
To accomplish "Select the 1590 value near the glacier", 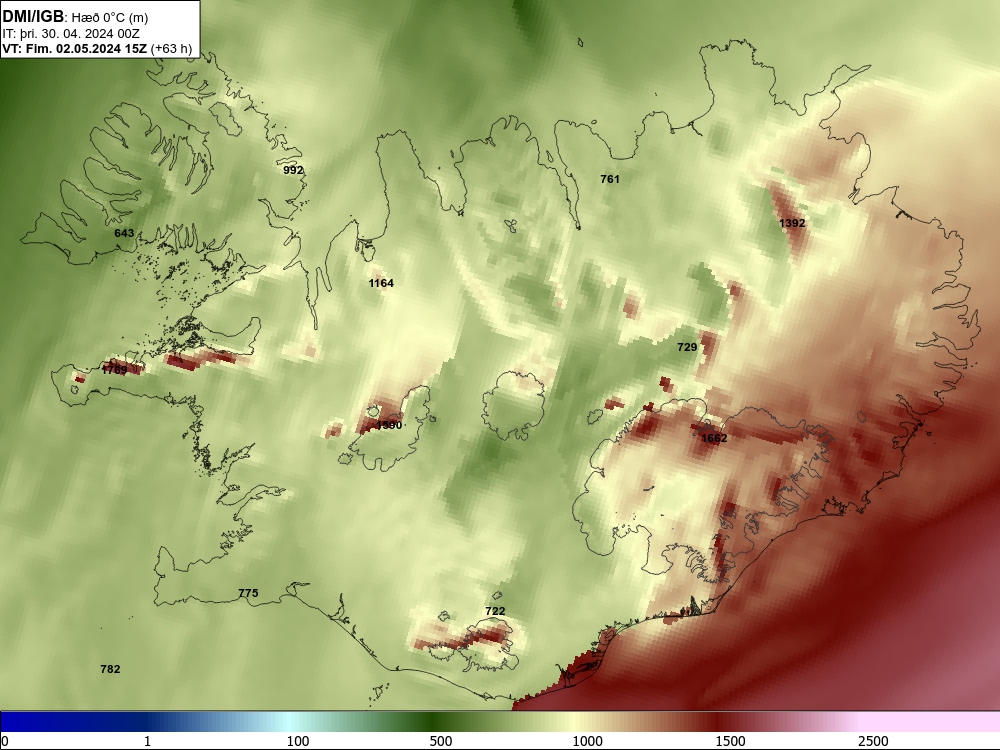I will (x=389, y=425).
